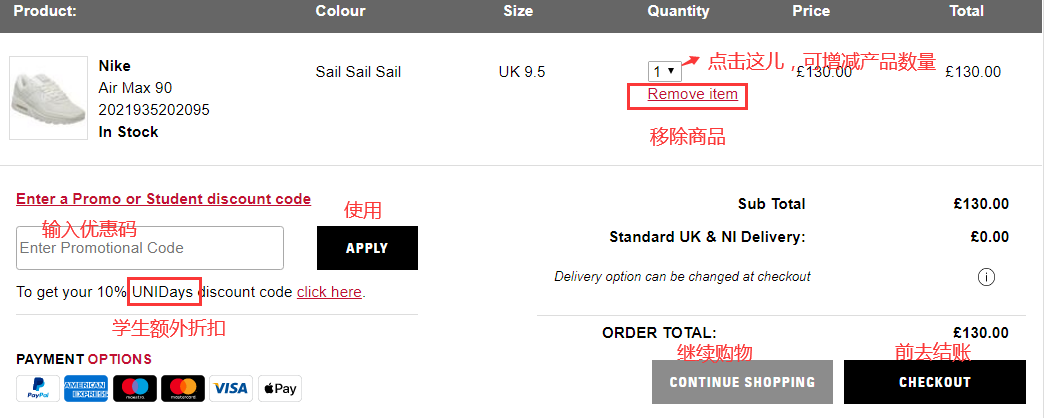The image size is (1046, 418).
Task: Focus the Enter Promotional Code field
Action: (x=150, y=248)
